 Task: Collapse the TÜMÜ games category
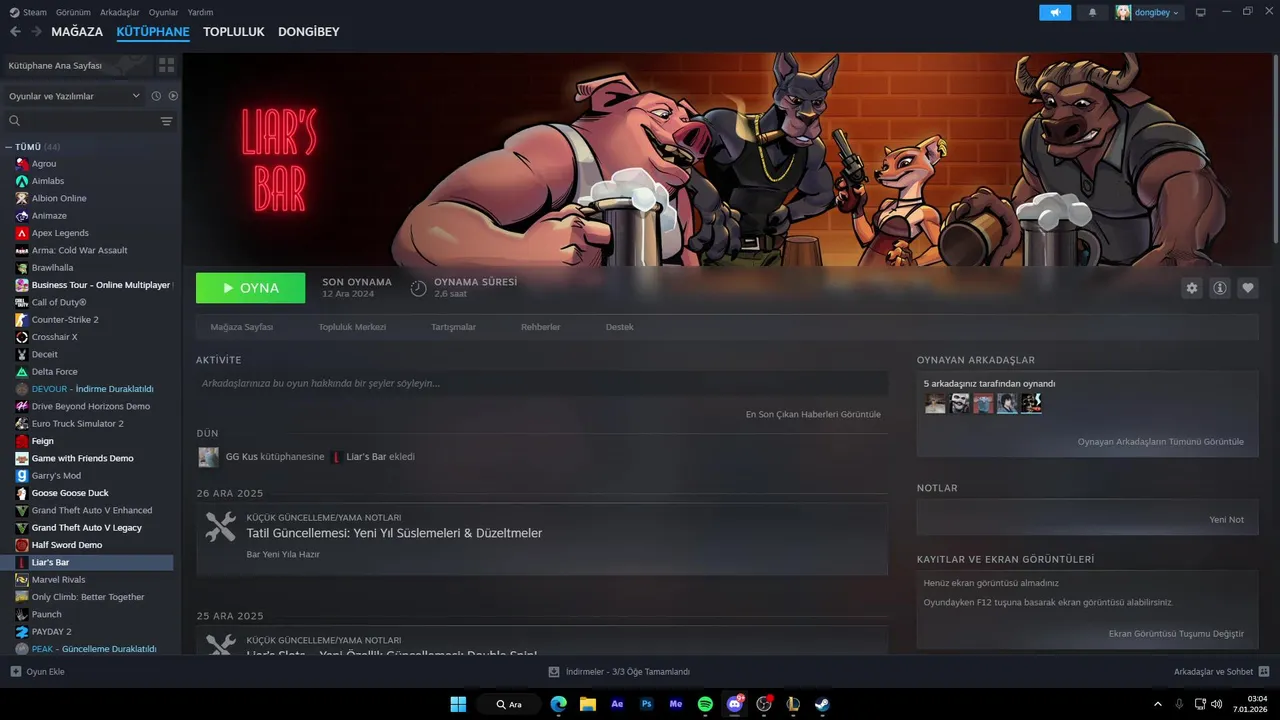[x=9, y=147]
